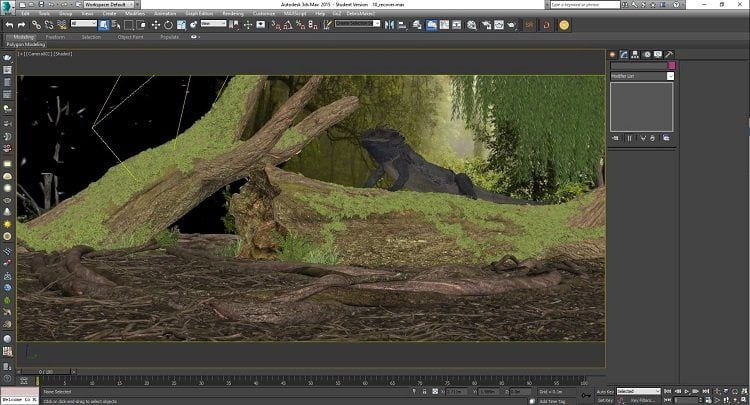The width and height of the screenshot is (750, 405).
Task: Click the Render Production teapot icon
Action: [x=512, y=25]
